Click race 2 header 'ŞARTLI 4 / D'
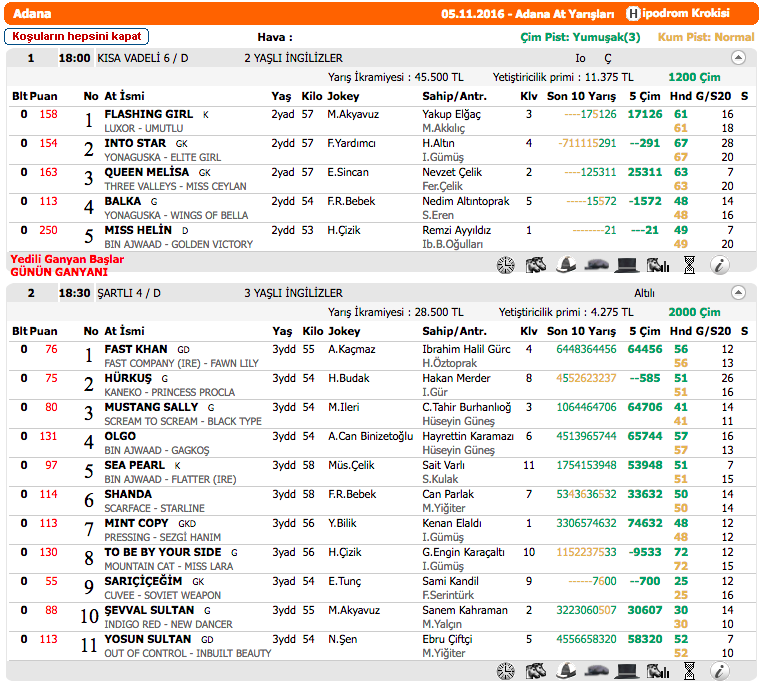Viewport: 767px width, 685px height. pyautogui.click(x=128, y=293)
